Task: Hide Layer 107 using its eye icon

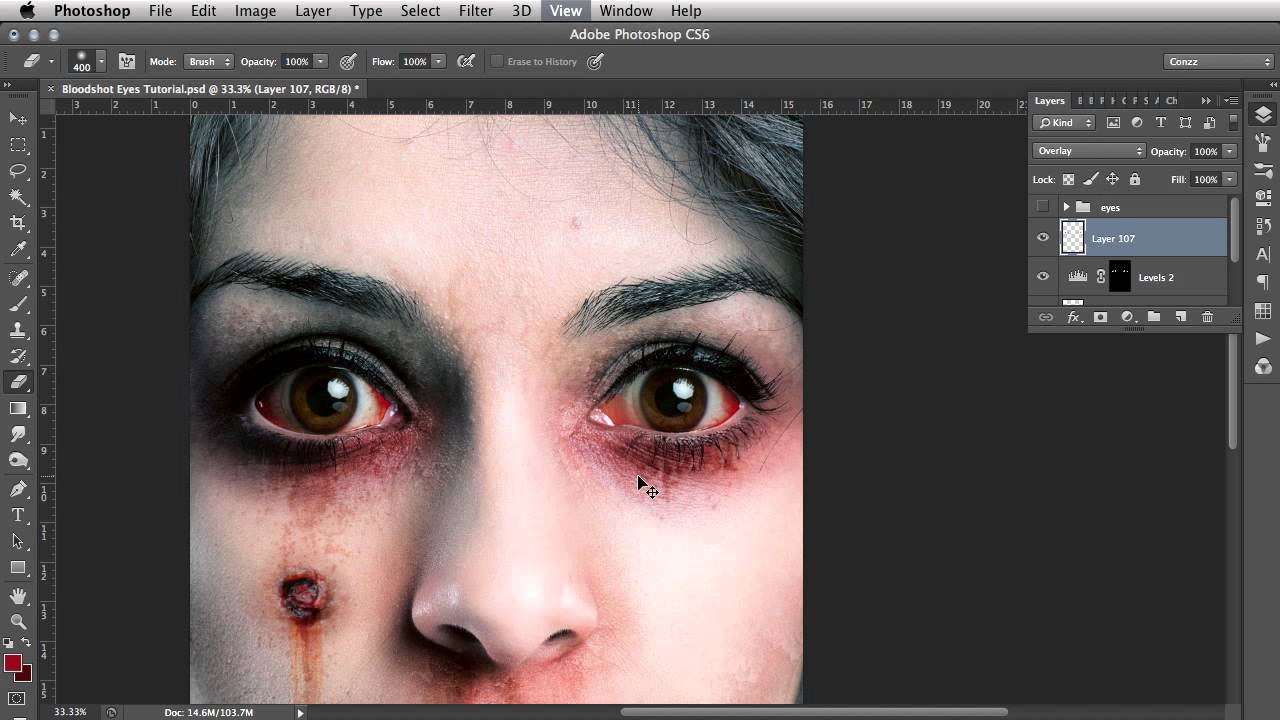Action: pos(1043,238)
